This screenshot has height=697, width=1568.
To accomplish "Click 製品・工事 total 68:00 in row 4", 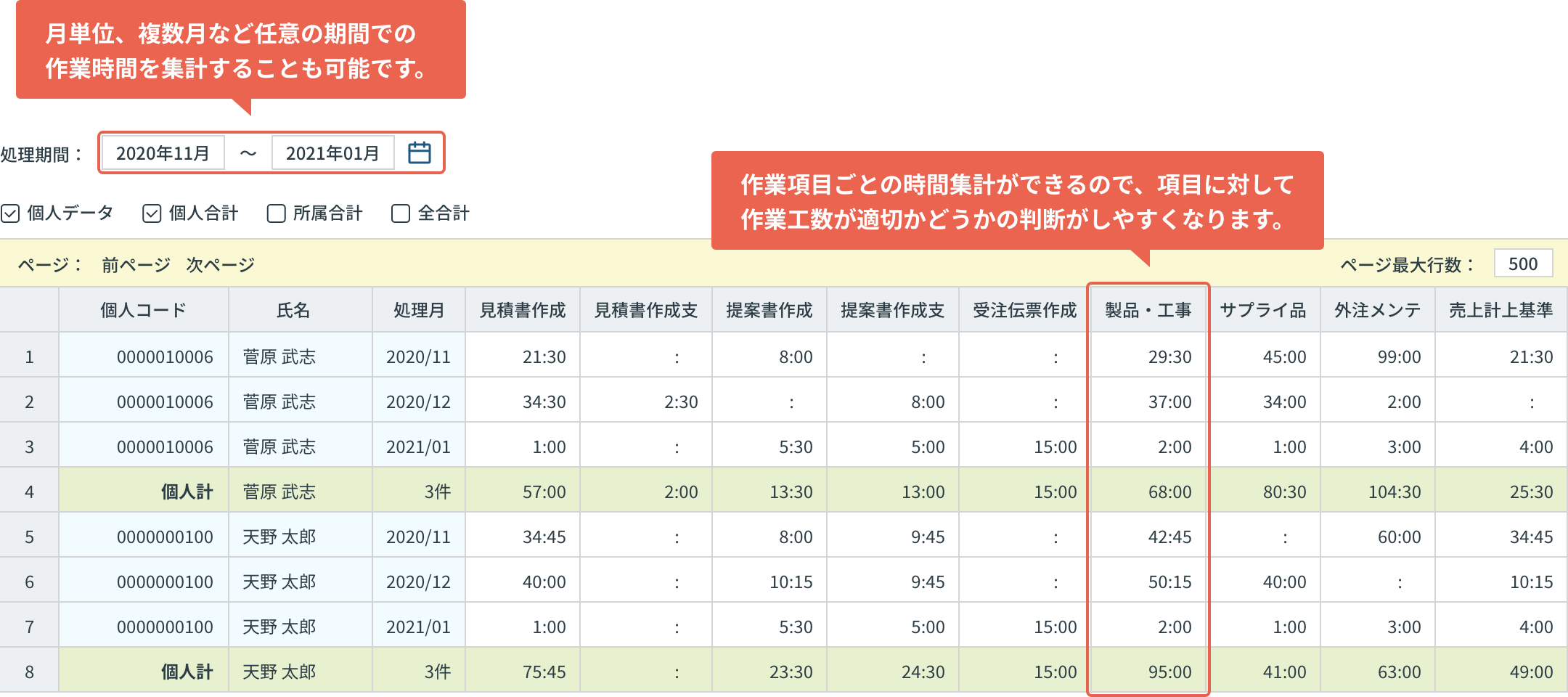I will (1169, 492).
